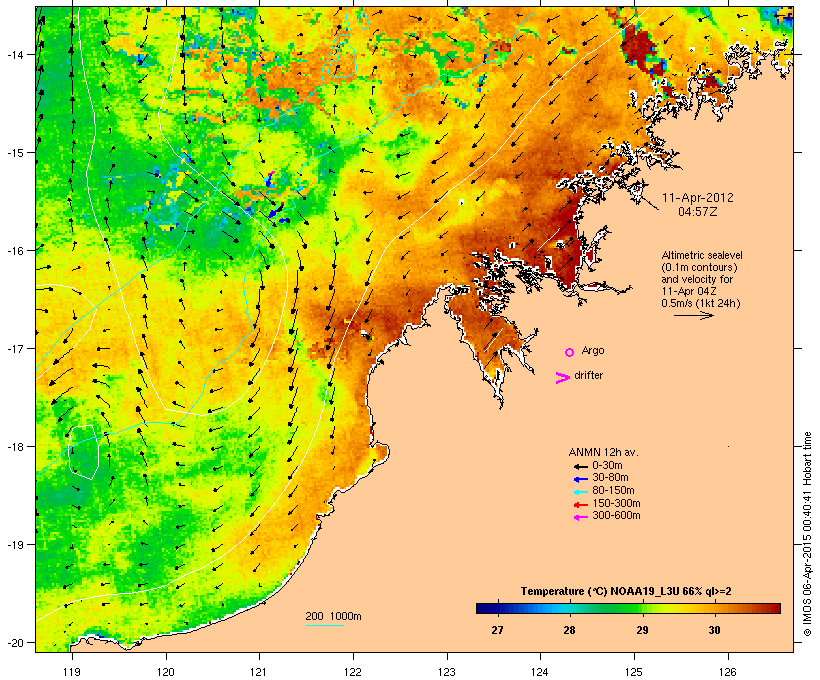Viewport: 820px width, 680px height.
Task: Click longitude axis label 125
Action: 634,672
